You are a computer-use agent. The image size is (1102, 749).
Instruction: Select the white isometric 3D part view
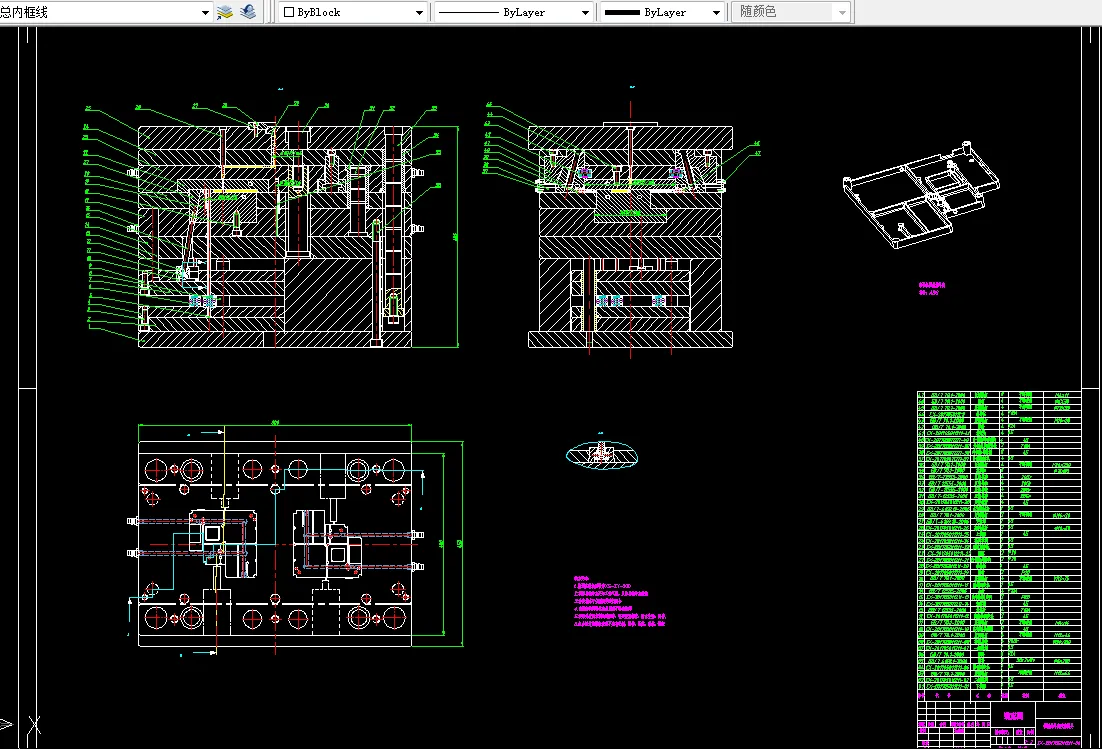pos(921,195)
